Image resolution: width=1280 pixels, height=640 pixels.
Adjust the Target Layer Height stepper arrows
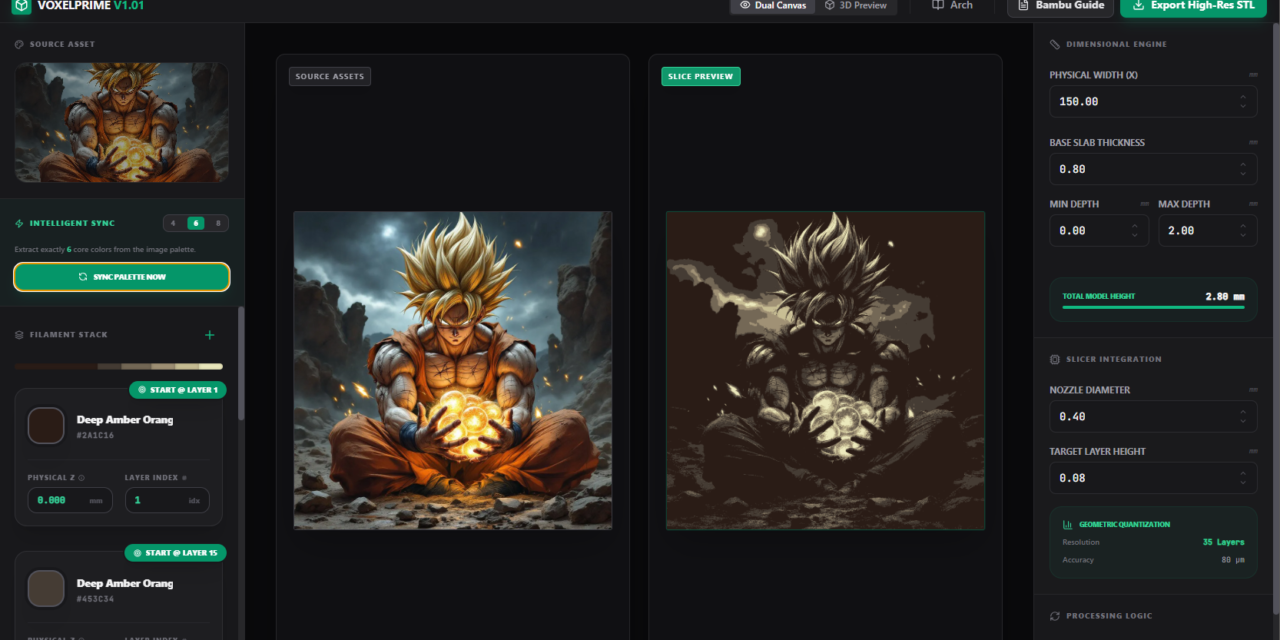click(1242, 478)
